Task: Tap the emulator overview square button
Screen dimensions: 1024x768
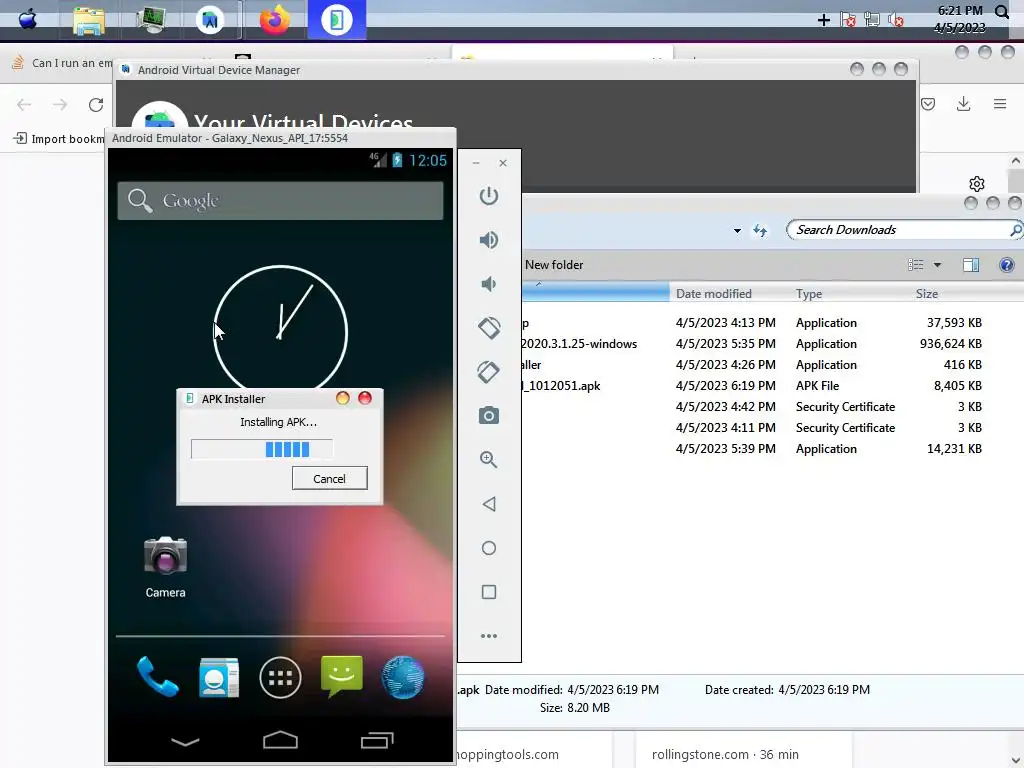Action: [x=488, y=592]
